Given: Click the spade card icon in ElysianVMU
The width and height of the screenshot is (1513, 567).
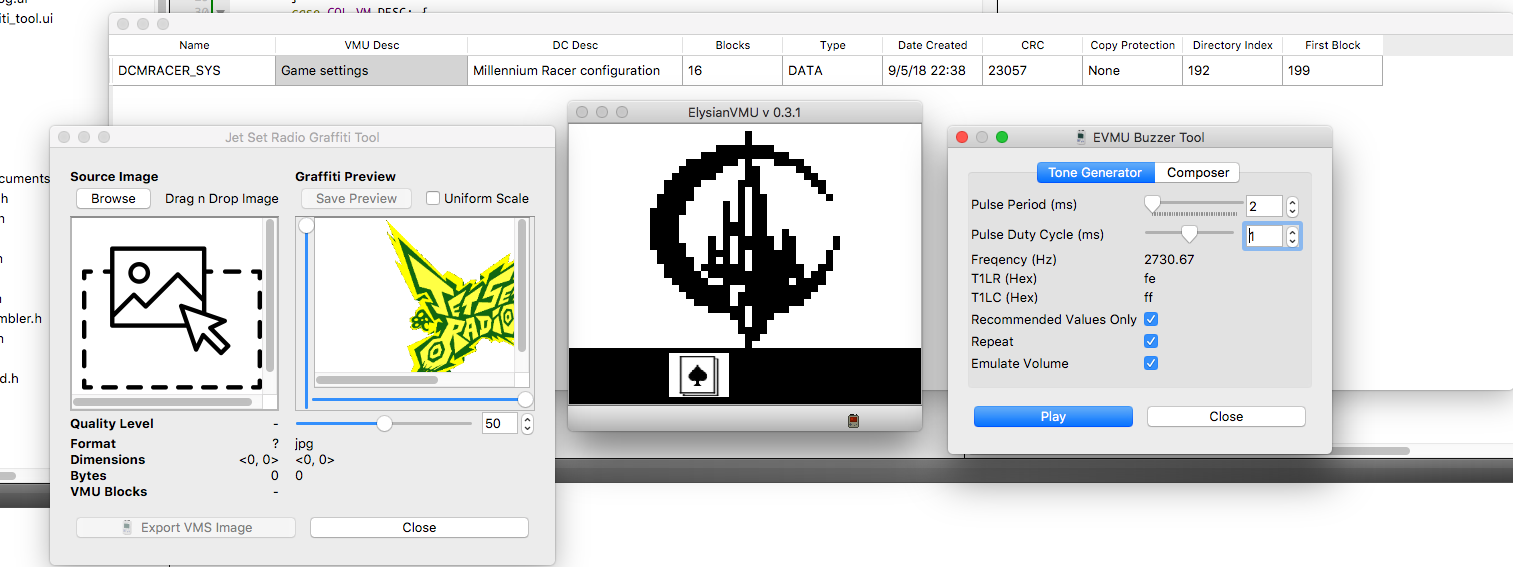Looking at the screenshot, I should [698, 375].
